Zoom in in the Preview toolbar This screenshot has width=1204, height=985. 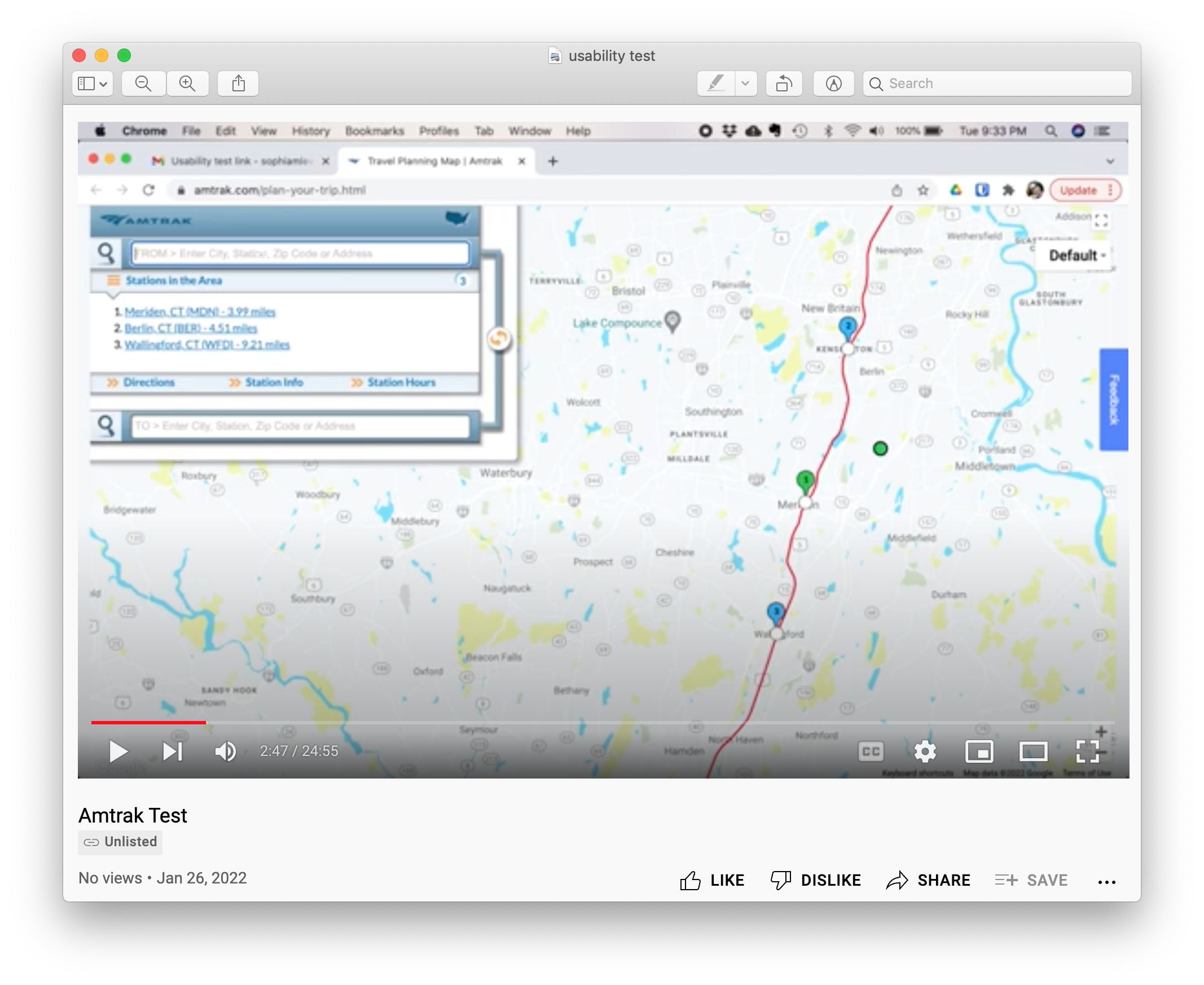point(187,83)
